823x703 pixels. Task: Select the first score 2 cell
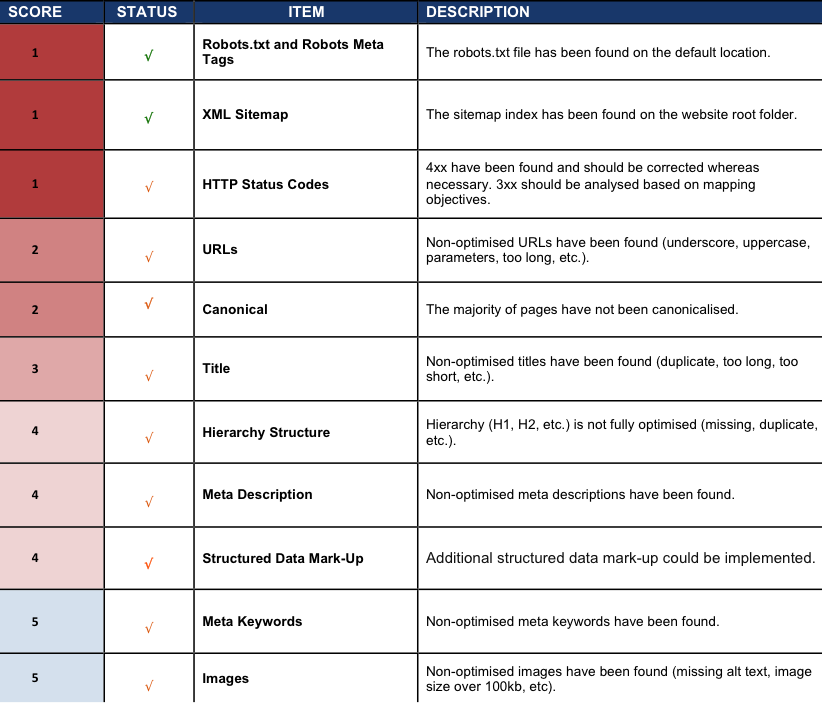pyautogui.click(x=51, y=250)
